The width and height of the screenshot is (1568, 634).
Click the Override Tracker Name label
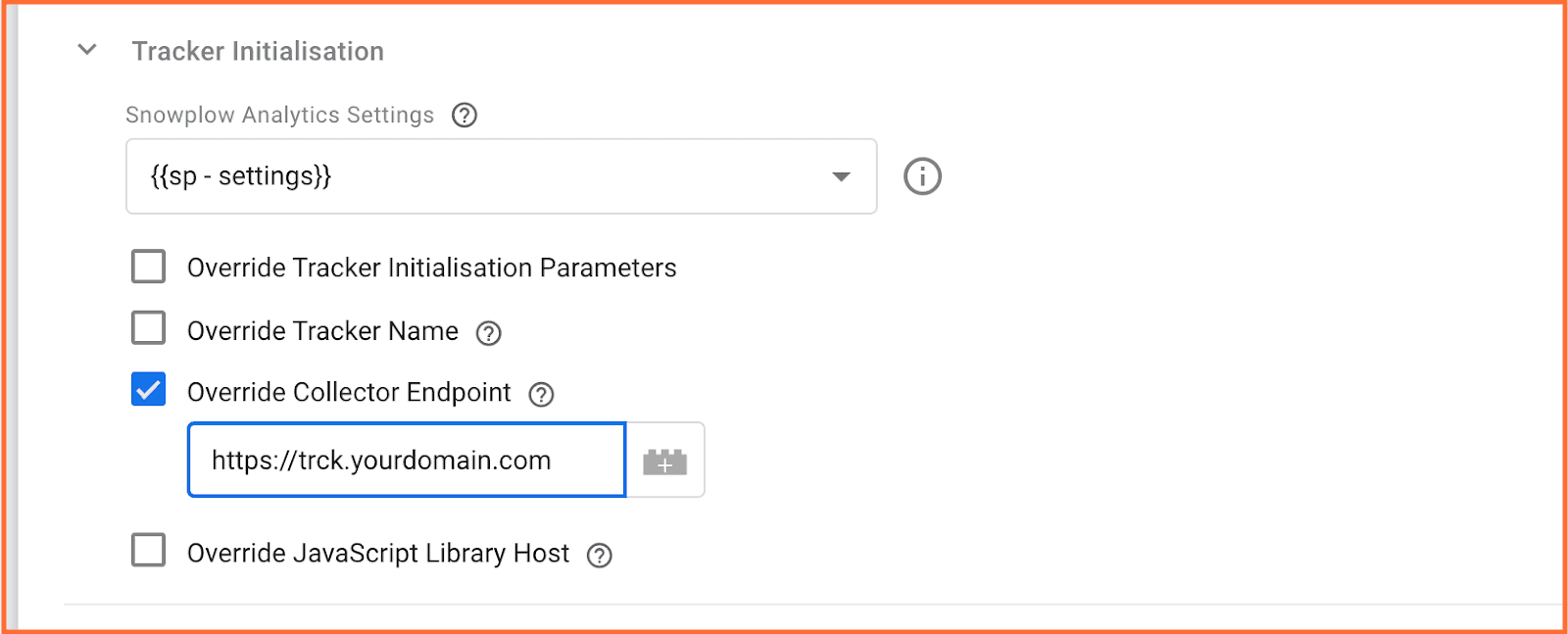[x=321, y=331]
